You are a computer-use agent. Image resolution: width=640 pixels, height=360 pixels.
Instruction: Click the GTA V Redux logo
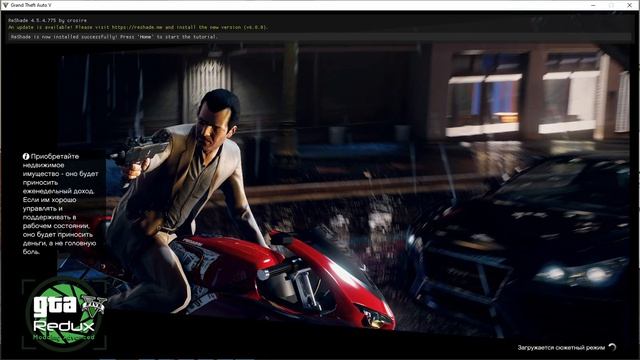coord(66,313)
